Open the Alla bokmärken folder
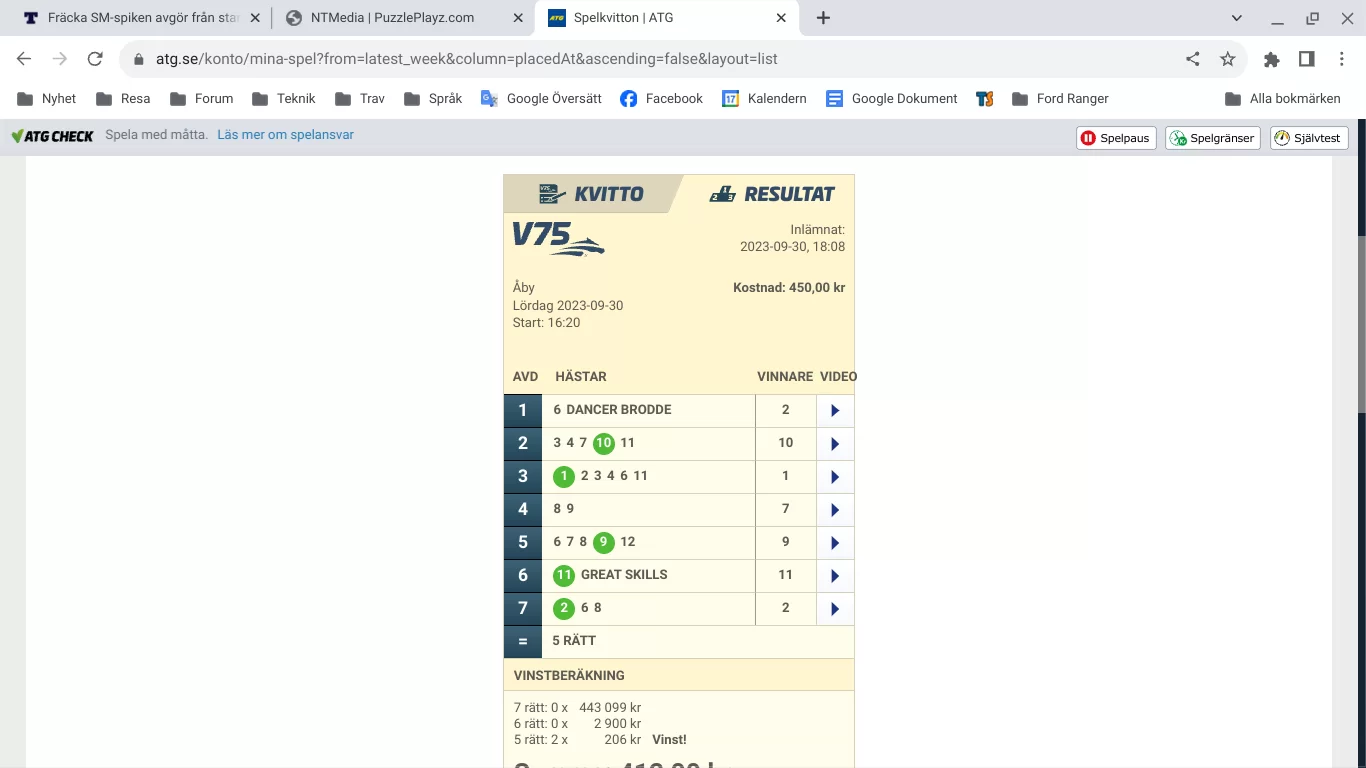 point(1282,99)
